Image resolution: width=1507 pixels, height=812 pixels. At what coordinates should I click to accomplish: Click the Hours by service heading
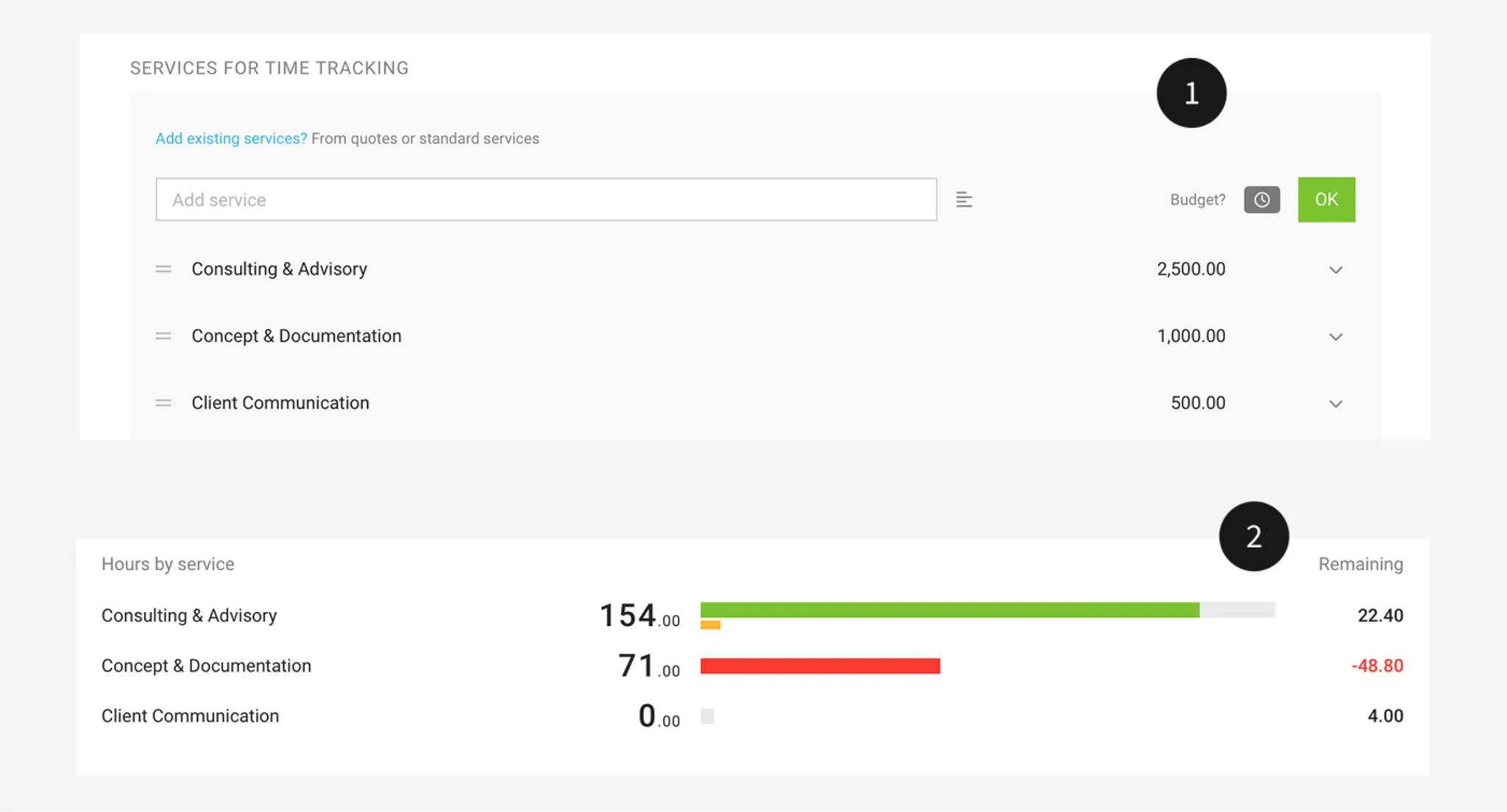tap(168, 564)
